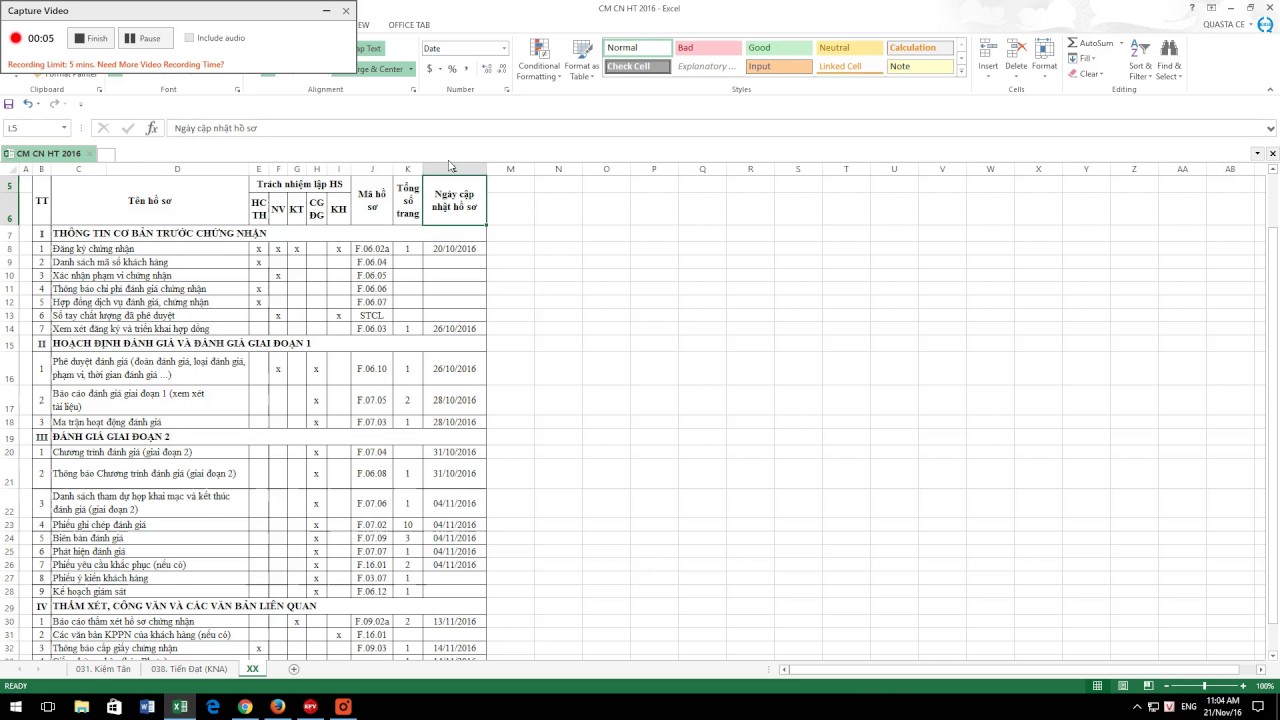The width and height of the screenshot is (1280, 720).
Task: Apply the Check Cell style
Action: pyautogui.click(x=637, y=66)
